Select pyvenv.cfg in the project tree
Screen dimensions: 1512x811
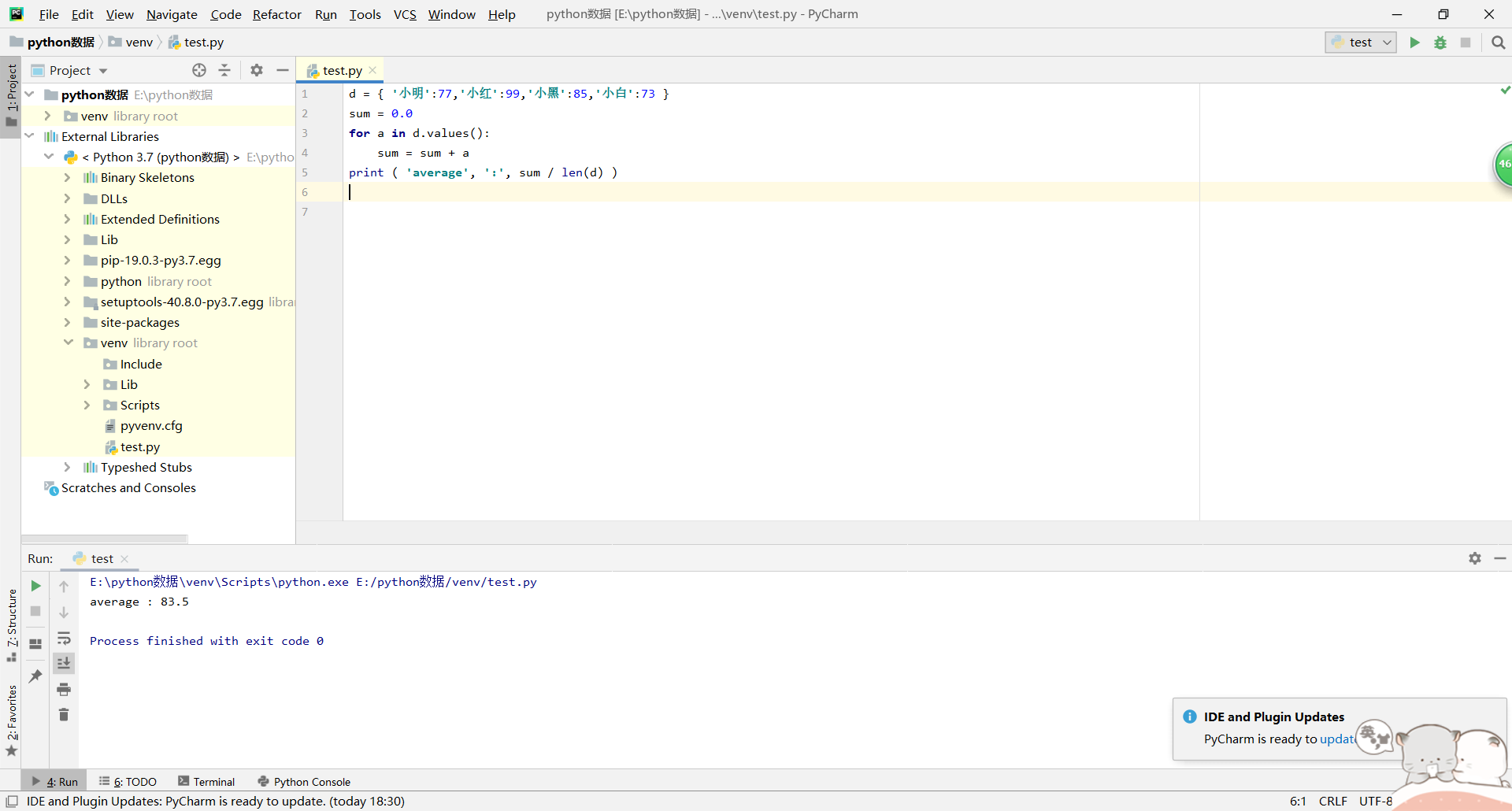pyautogui.click(x=151, y=426)
